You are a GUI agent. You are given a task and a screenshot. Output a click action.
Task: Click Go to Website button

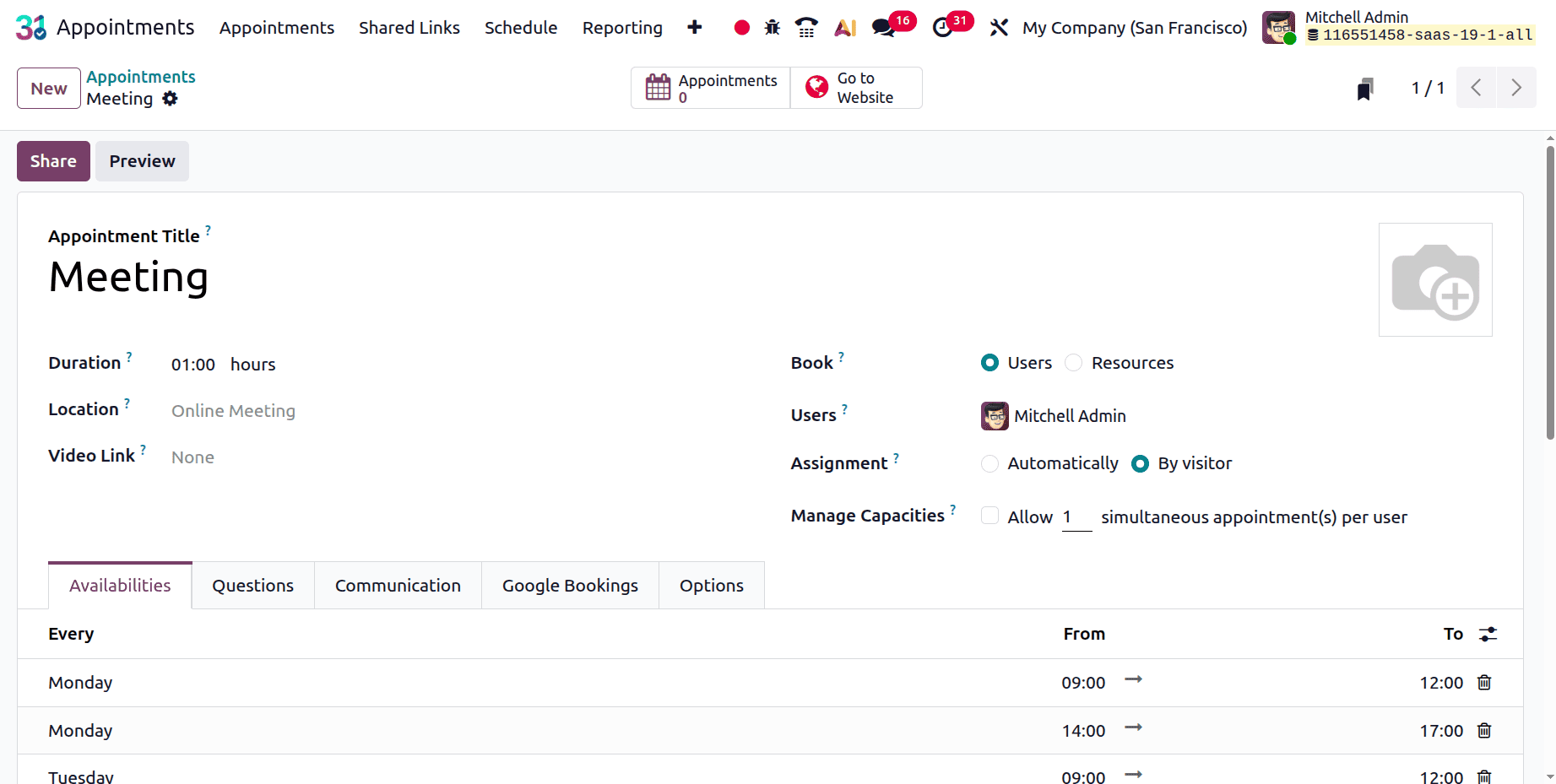click(x=856, y=88)
